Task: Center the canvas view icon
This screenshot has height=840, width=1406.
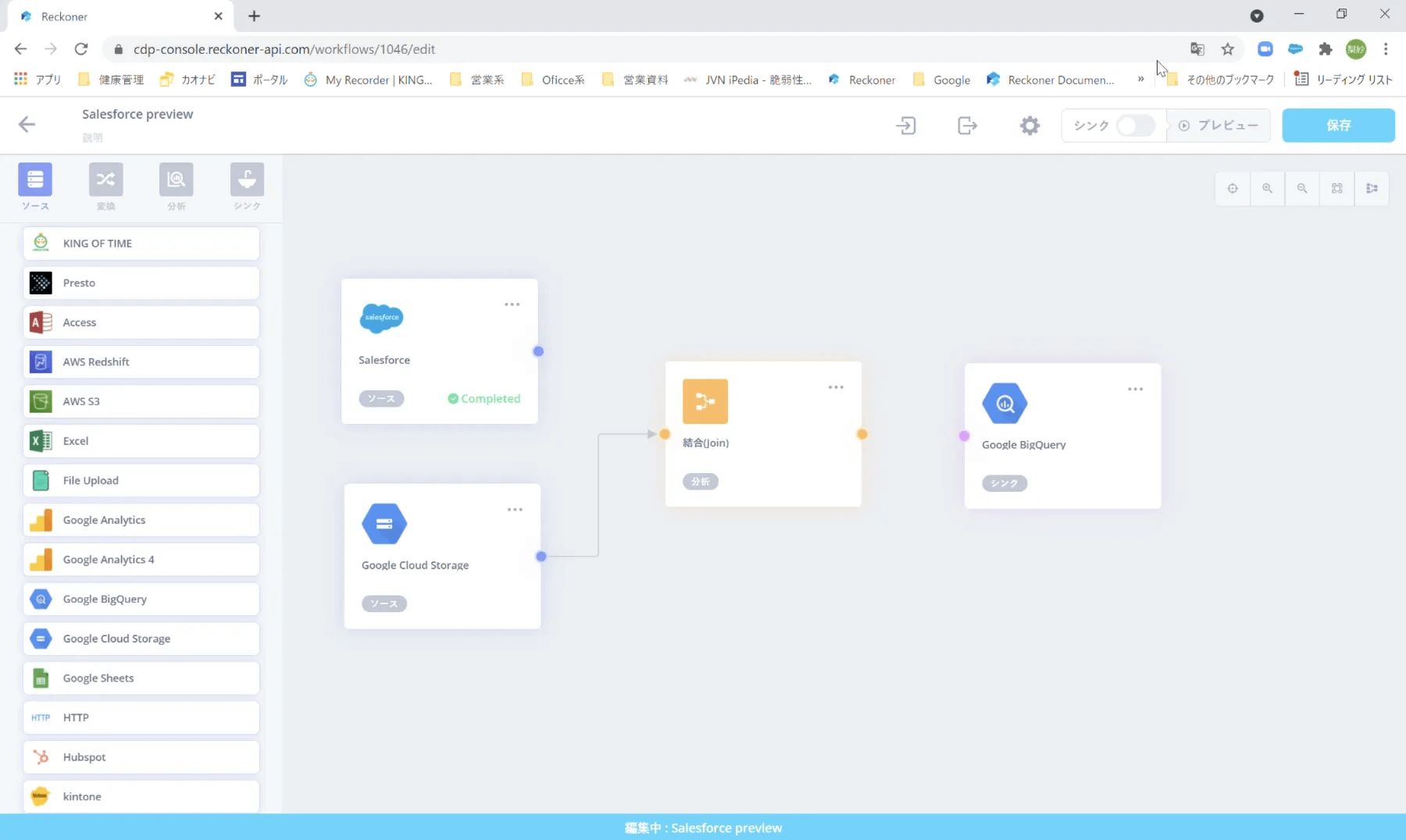Action: tap(1233, 188)
